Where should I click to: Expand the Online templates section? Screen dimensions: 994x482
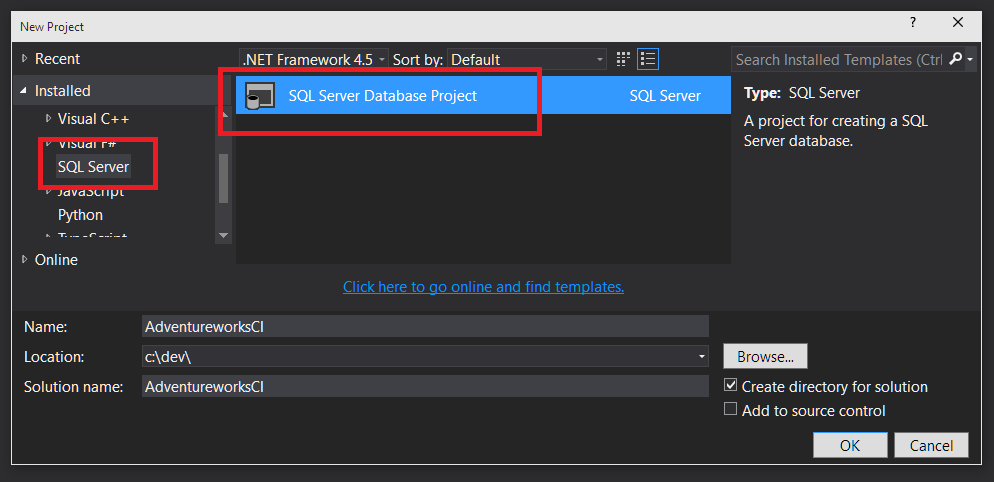(x=25, y=260)
